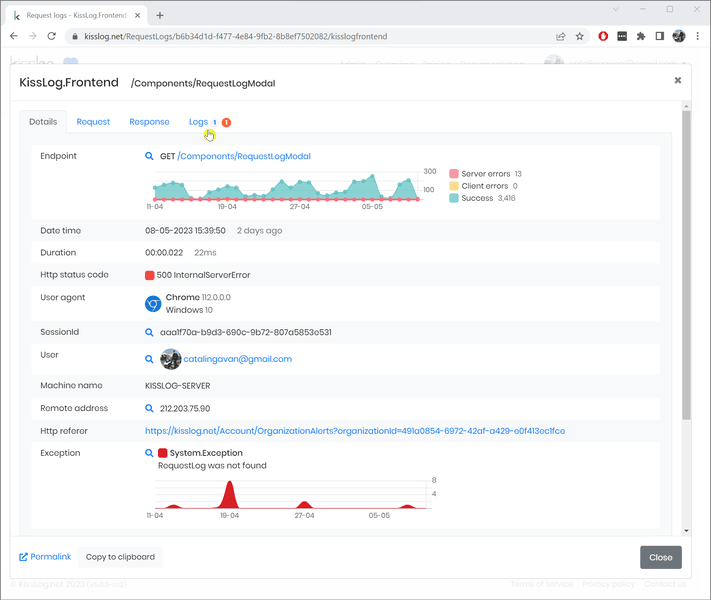
Task: Switch to the Response tab
Action: [x=149, y=122]
